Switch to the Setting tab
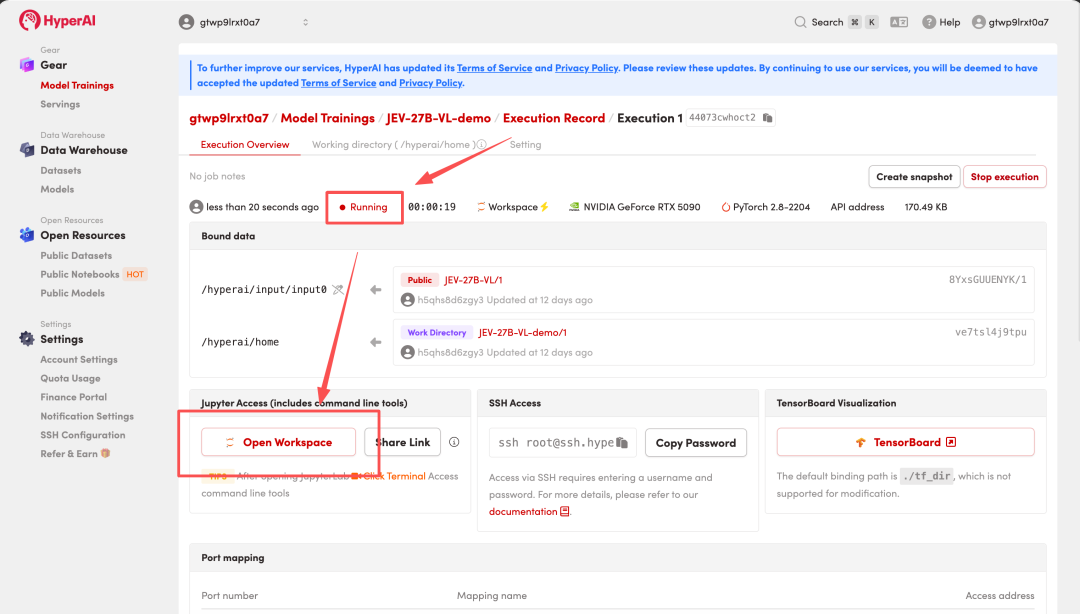Screen dimensions: 1080x614 pos(526,145)
